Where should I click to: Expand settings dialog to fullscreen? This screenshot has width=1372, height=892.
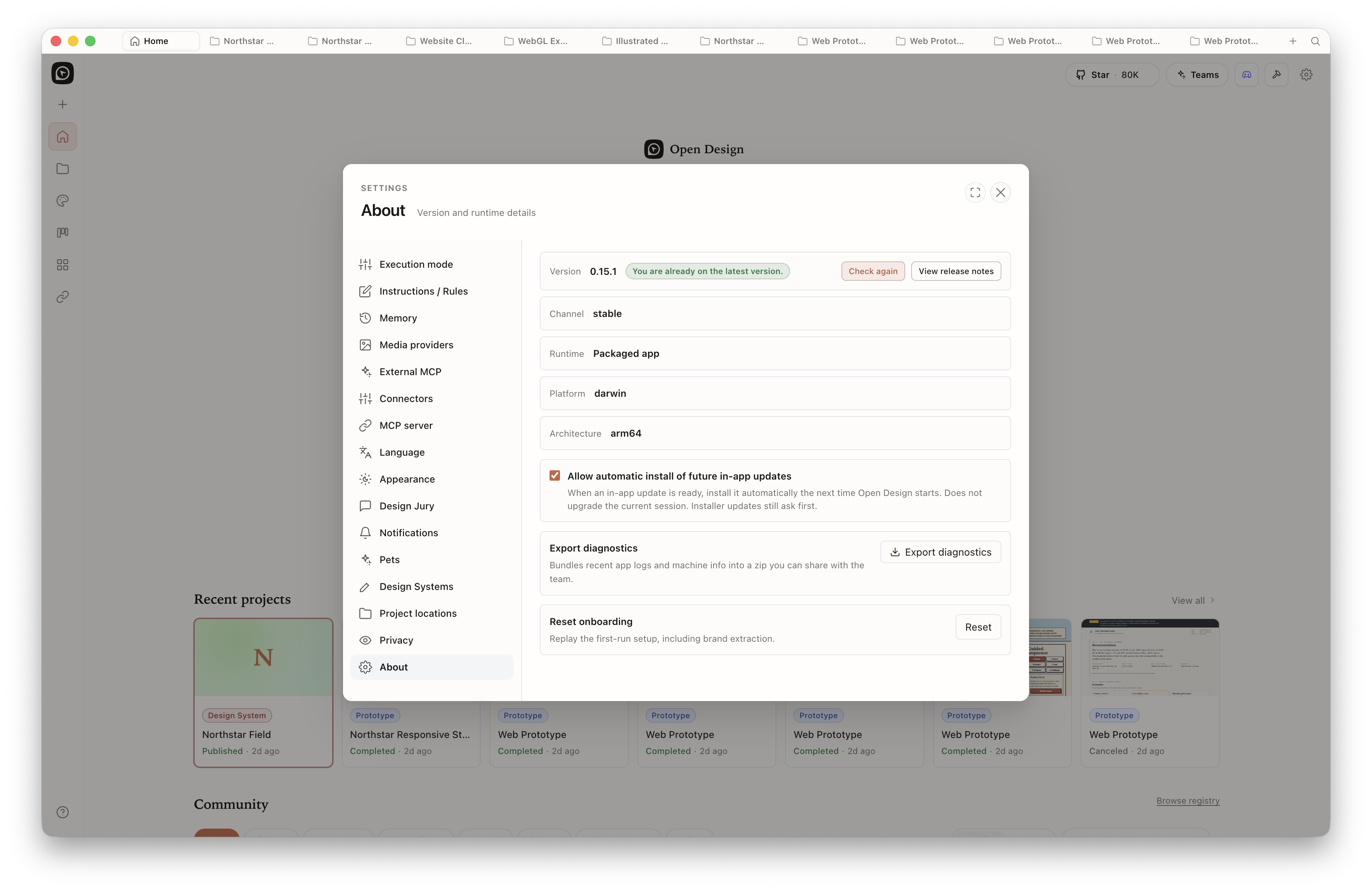click(975, 192)
